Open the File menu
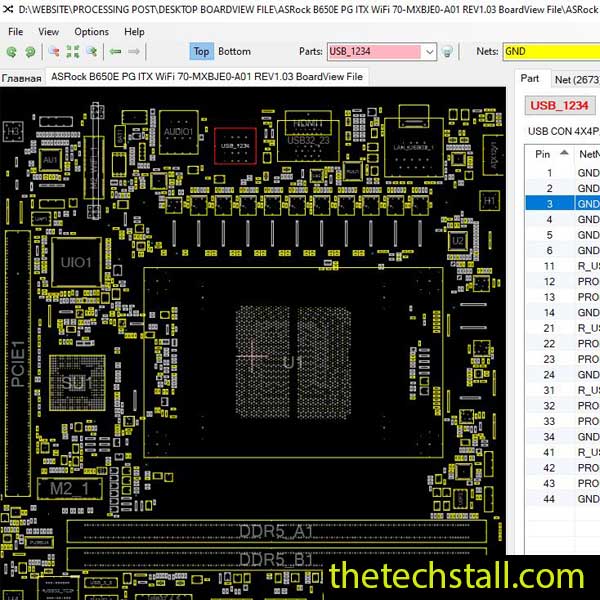Screen dimensions: 600x600 coord(16,31)
